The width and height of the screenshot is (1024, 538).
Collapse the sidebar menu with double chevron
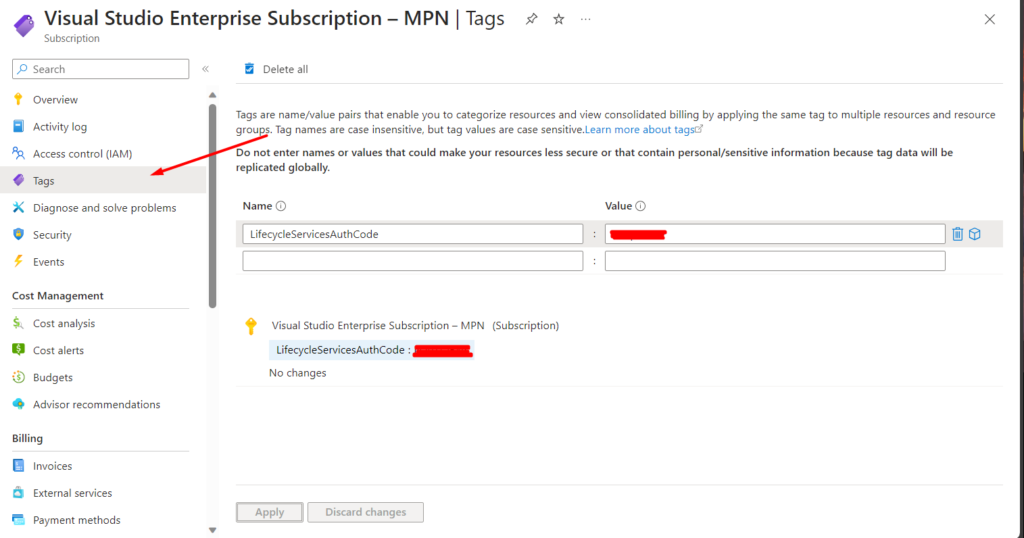205,69
